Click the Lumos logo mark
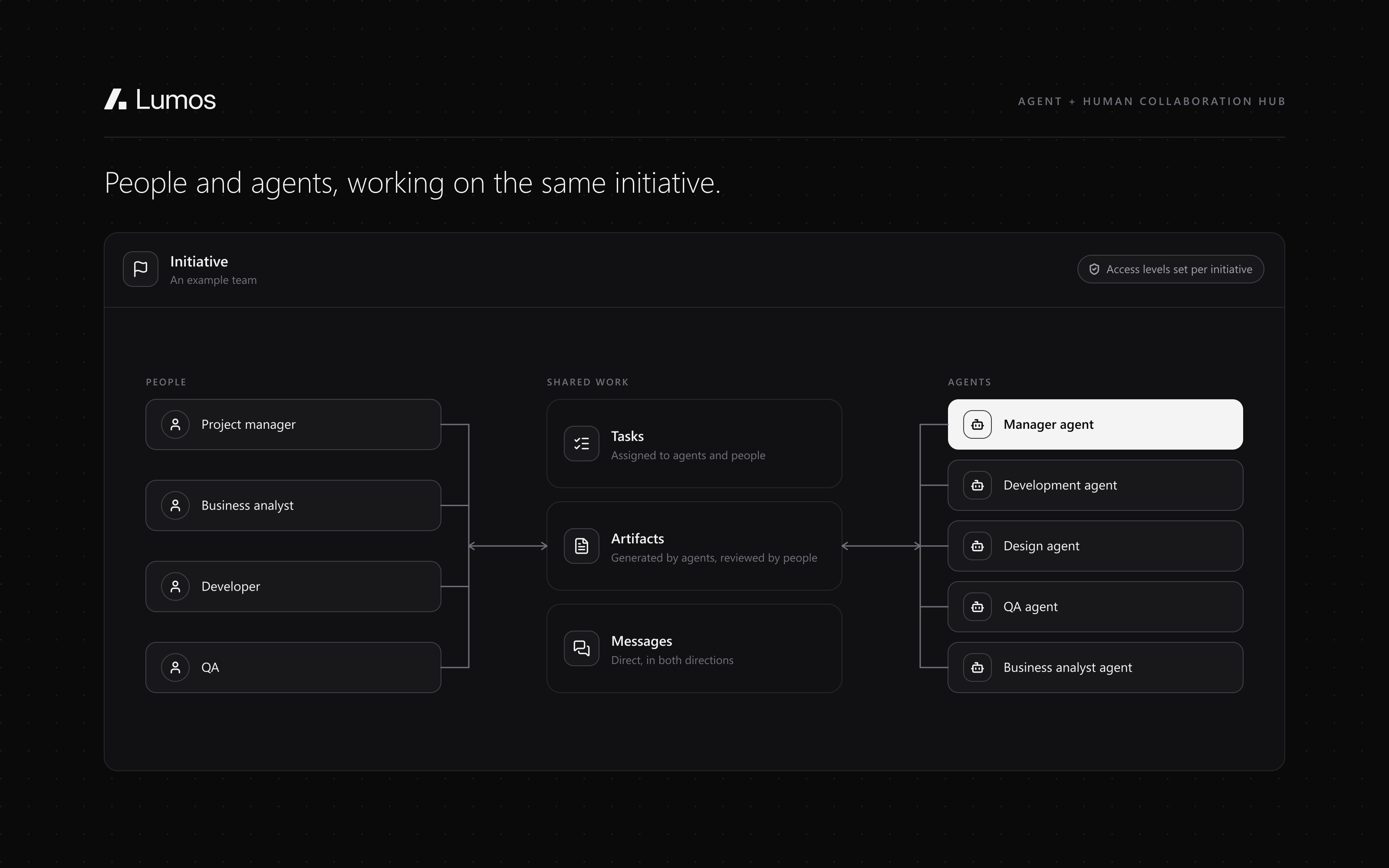This screenshot has width=1389, height=868. [x=115, y=99]
